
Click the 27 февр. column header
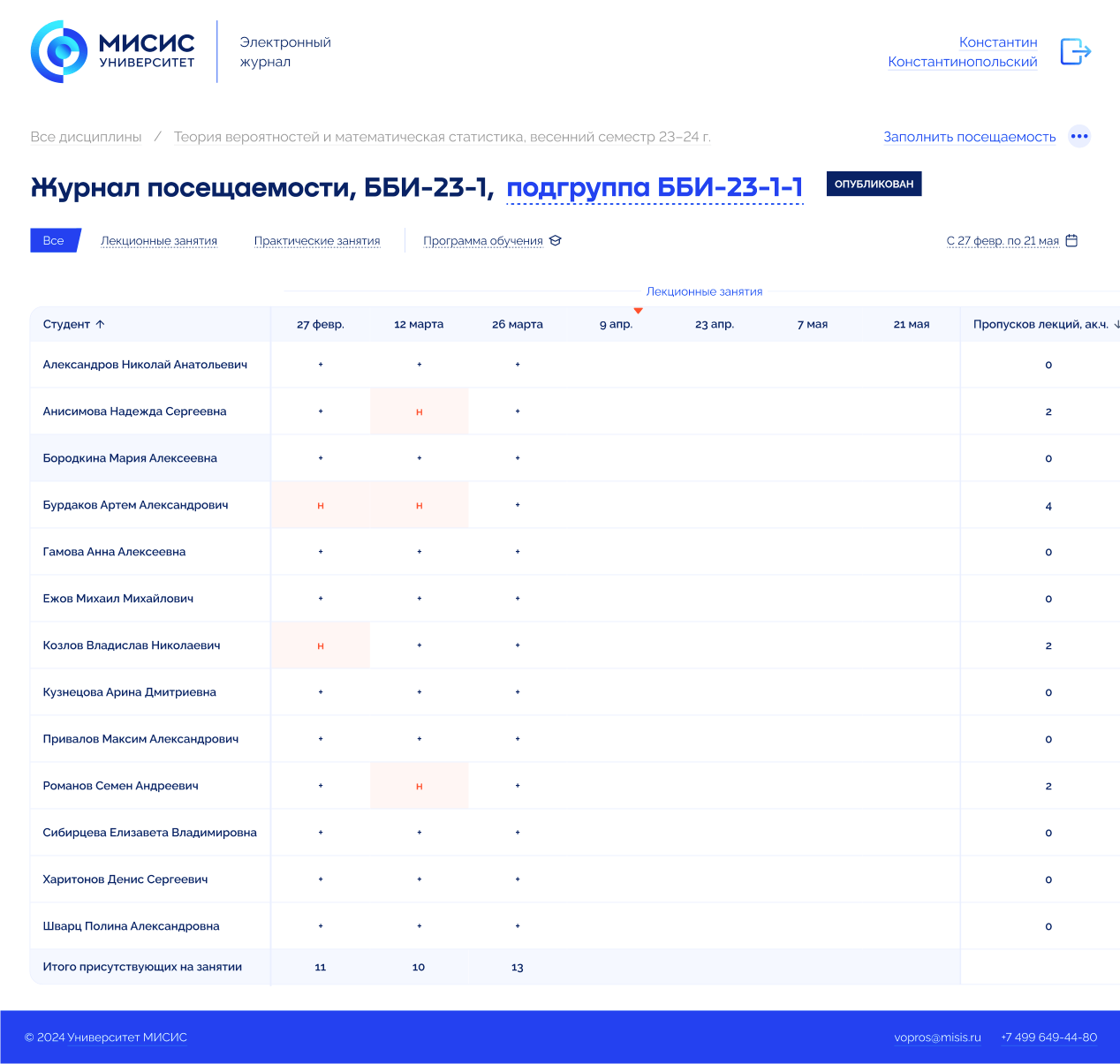(x=321, y=324)
